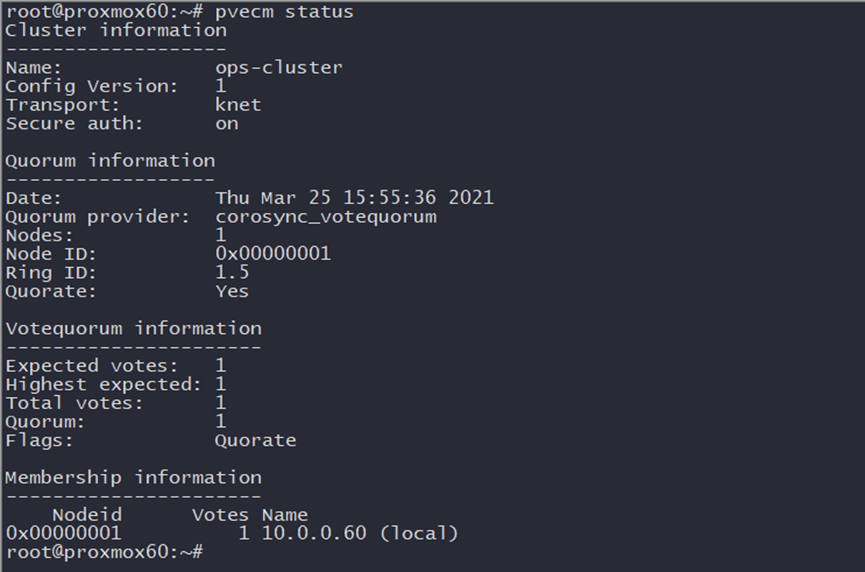
Task: Click the node address '10.0.0.60 (local)'
Action: coord(360,533)
